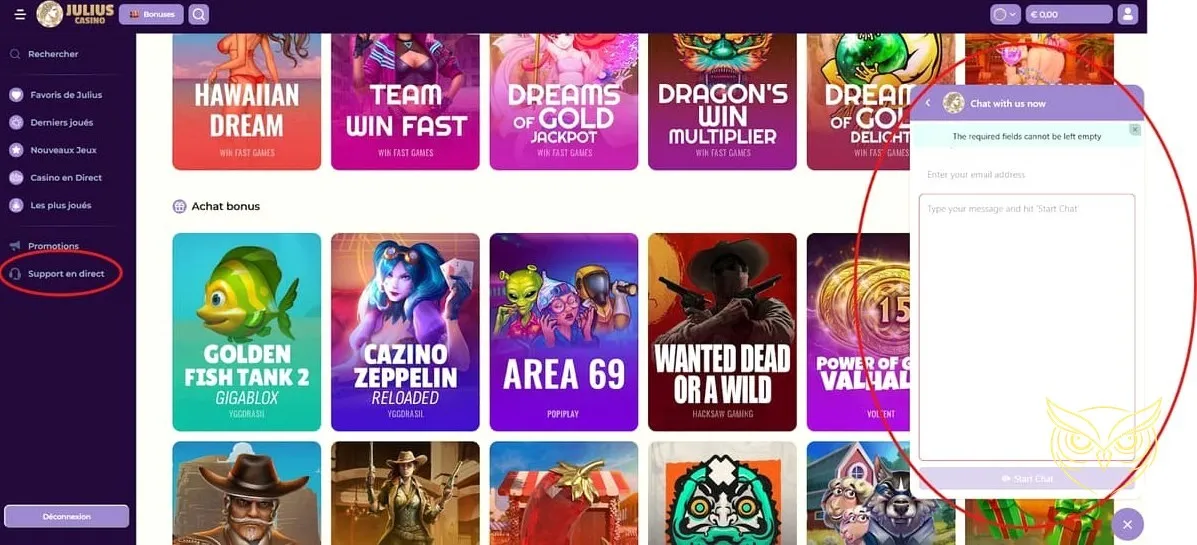Click the Promotions megaphone icon
Image resolution: width=1197 pixels, height=545 pixels.
coord(15,246)
